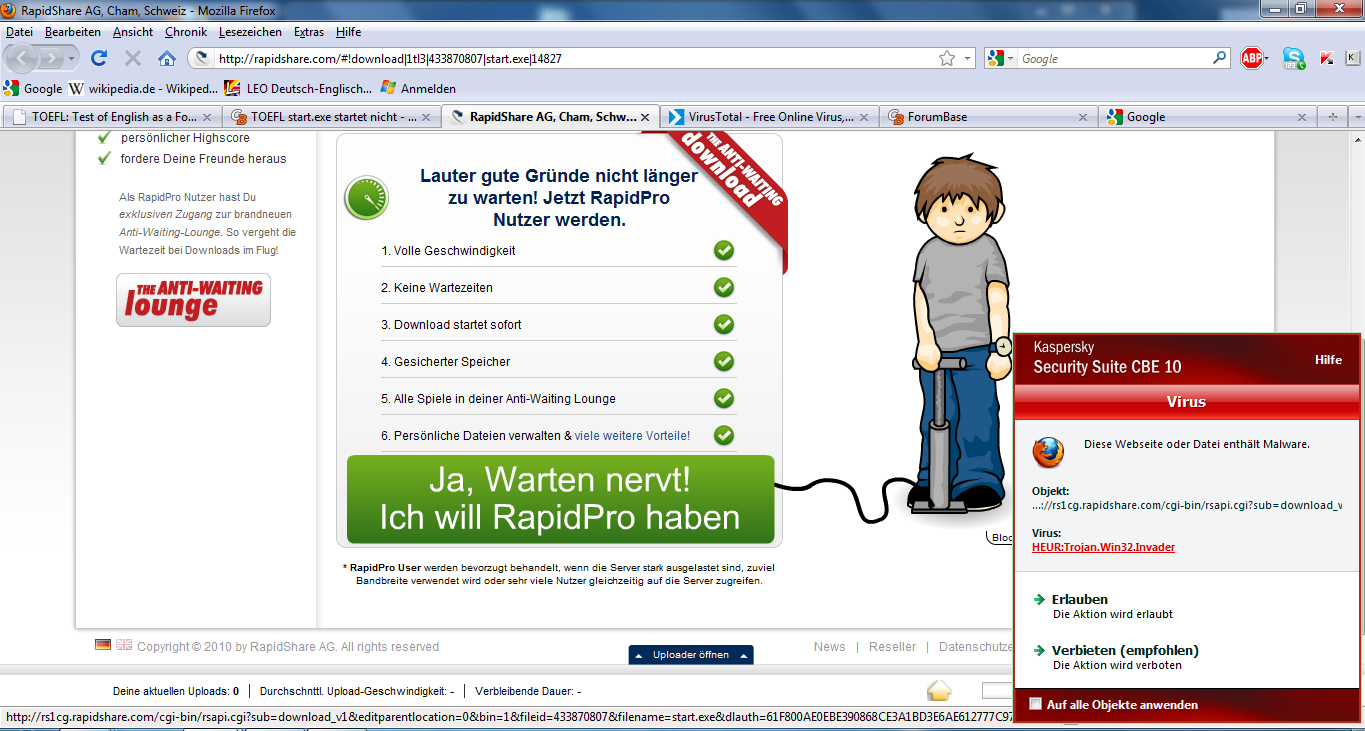Open the Hilfe menu in the menu bar
The width and height of the screenshot is (1365, 731).
coord(348,32)
